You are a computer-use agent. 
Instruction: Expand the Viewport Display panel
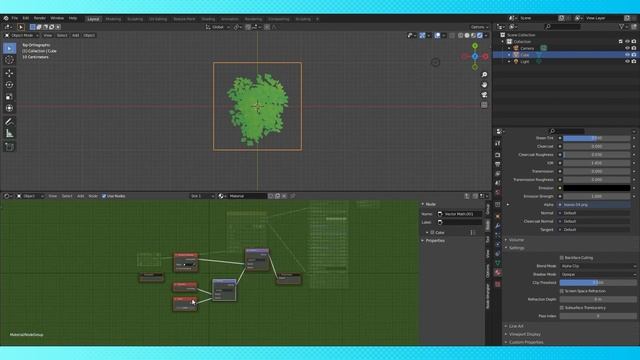click(x=524, y=335)
